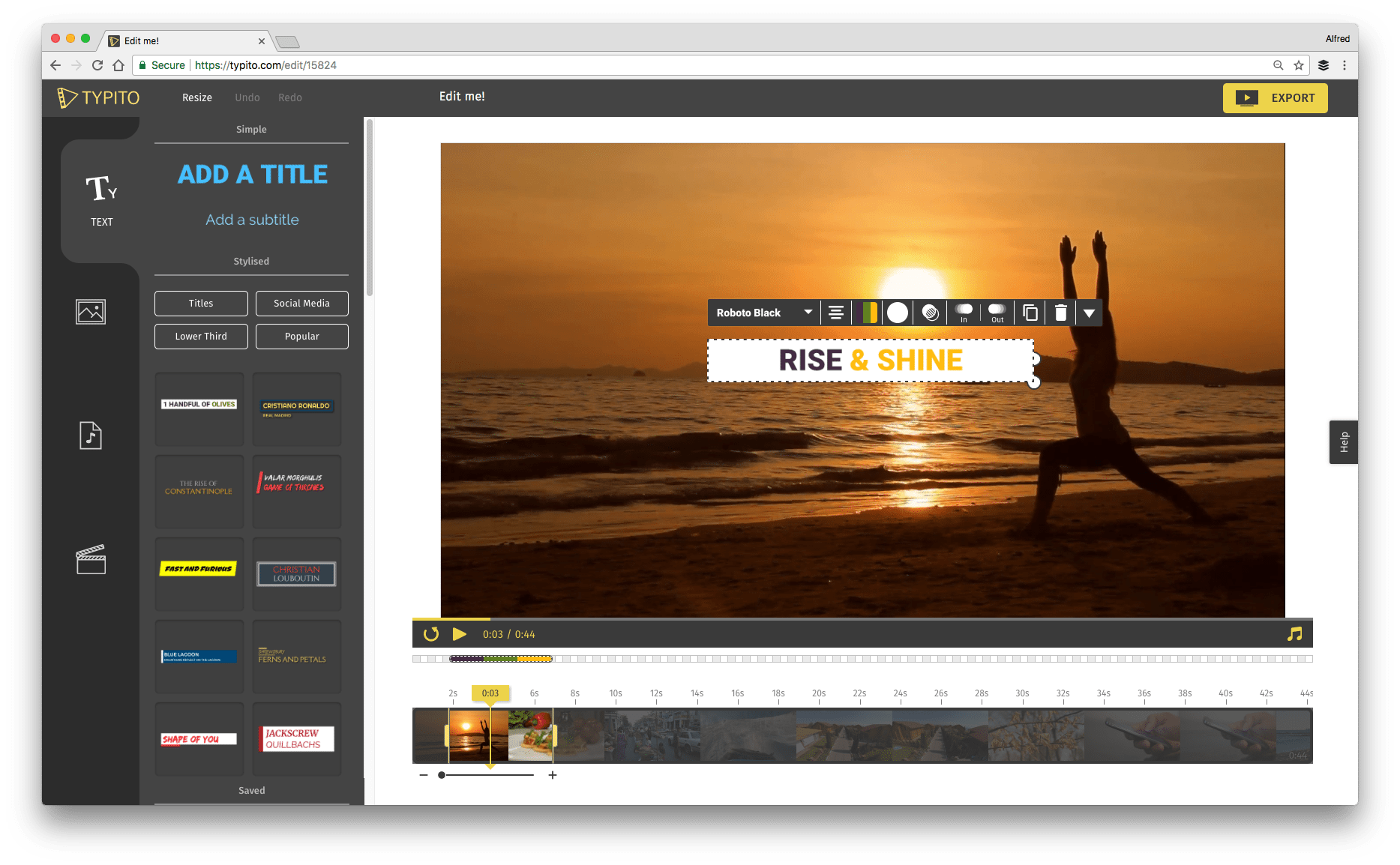This screenshot has height=865, width=1400.
Task: Click ADD A TITLE
Action: (251, 174)
